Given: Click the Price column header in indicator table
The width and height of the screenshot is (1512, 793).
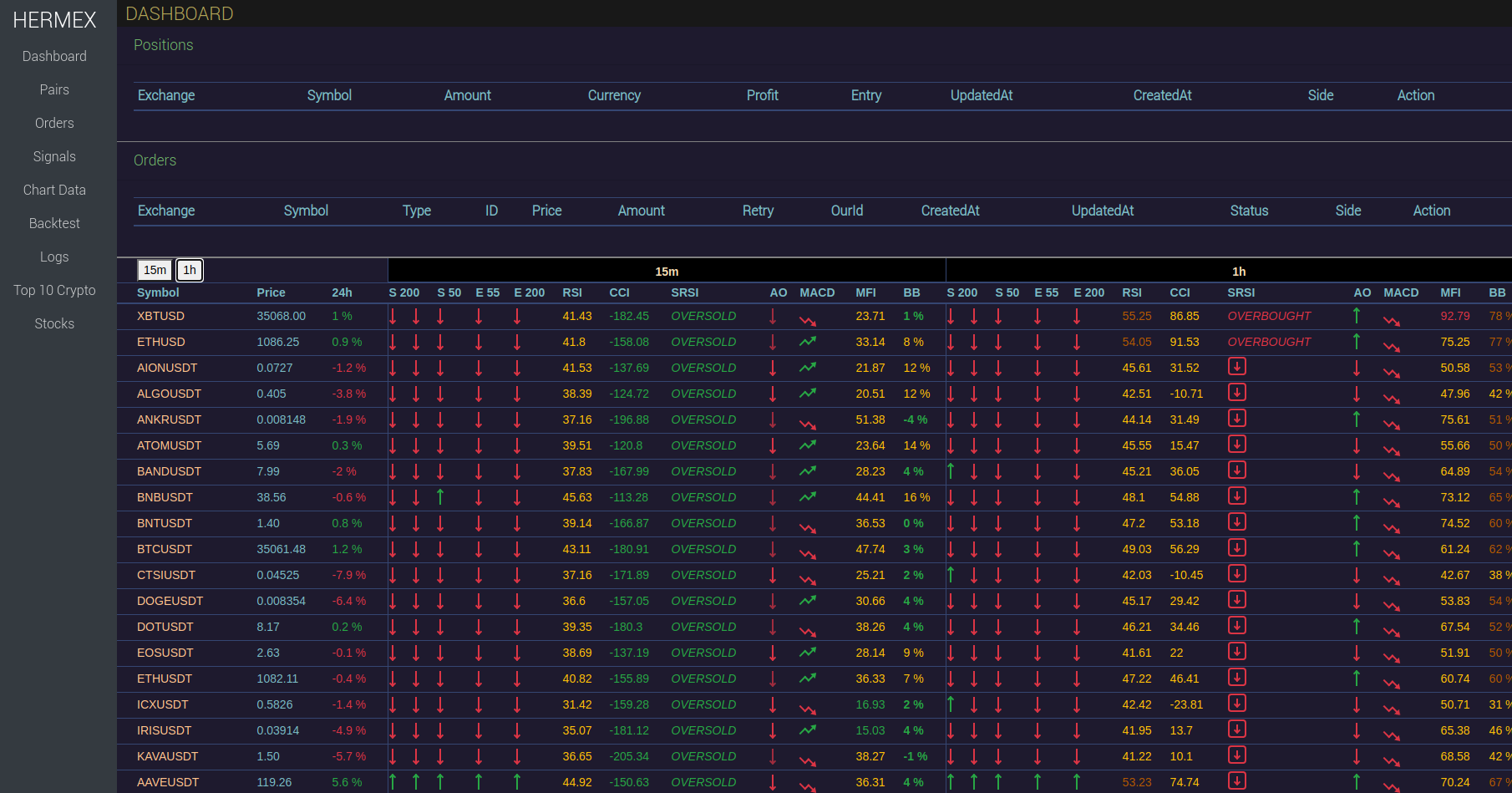Looking at the screenshot, I should click(x=271, y=292).
